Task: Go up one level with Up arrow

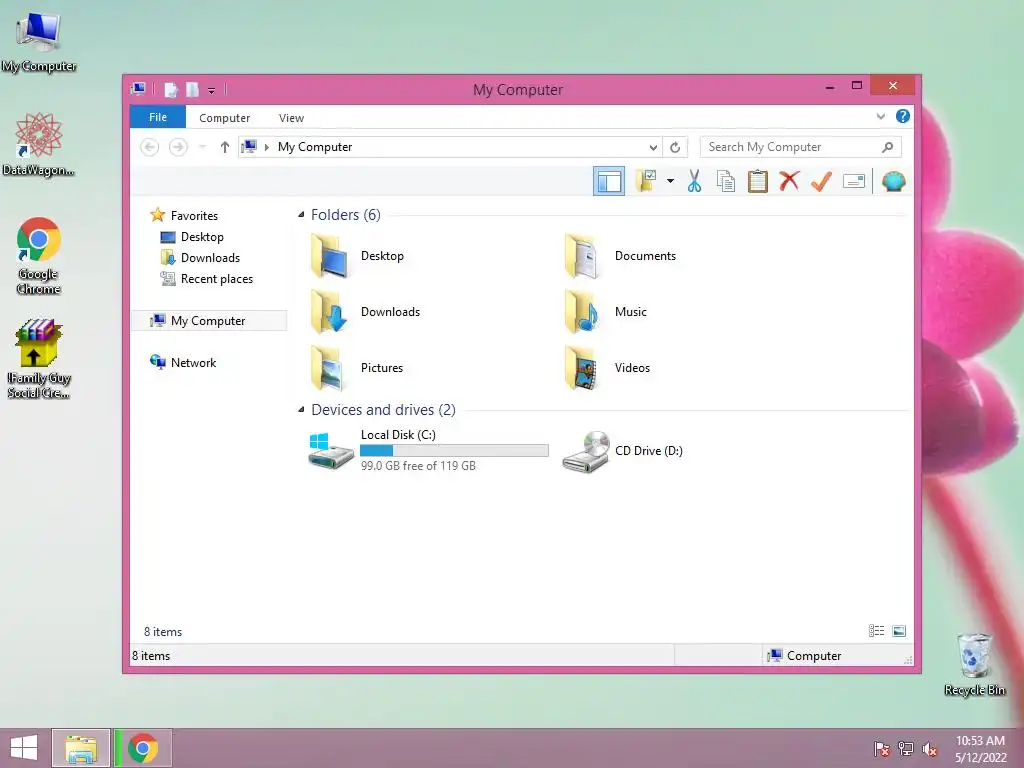Action: tap(225, 147)
